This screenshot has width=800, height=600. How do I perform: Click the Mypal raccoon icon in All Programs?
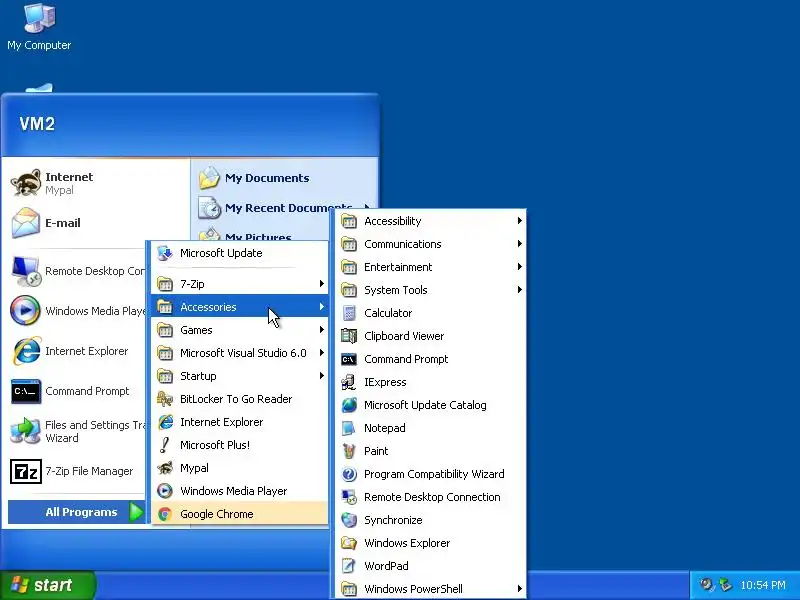click(165, 468)
